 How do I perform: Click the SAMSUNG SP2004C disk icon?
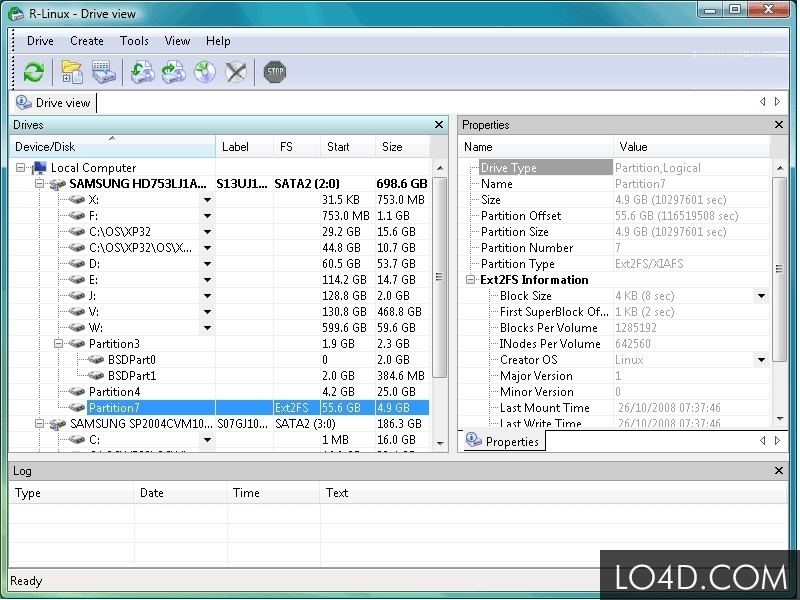58,424
